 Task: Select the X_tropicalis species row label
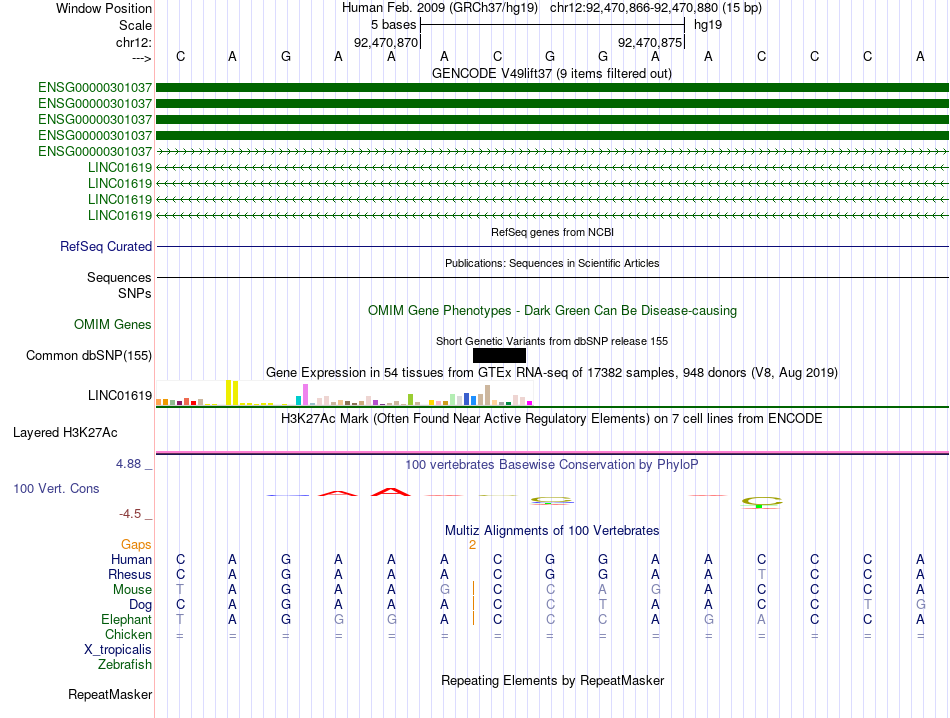pos(118,650)
